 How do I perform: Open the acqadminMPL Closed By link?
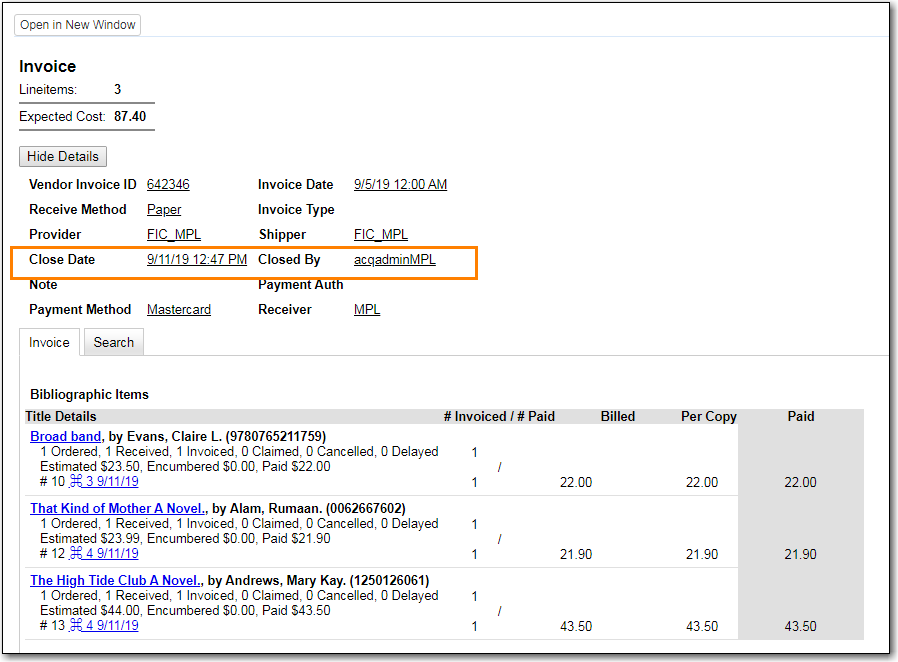394,259
